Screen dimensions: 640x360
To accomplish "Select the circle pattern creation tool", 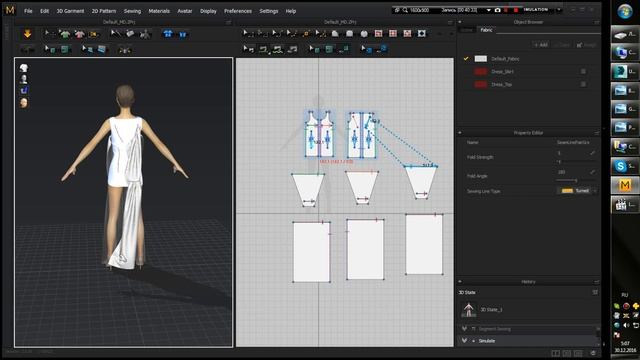I will click(364, 34).
